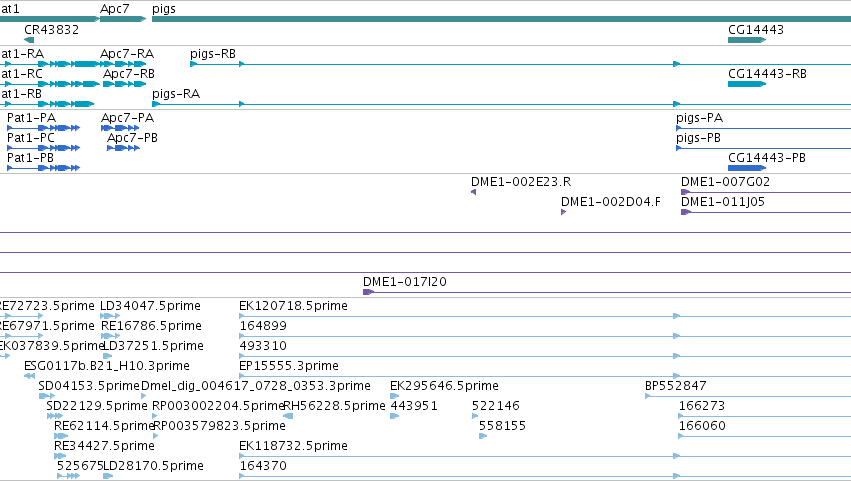Screen dimensions: 851x481
Task: Select the CG14443 gene bar glyph
Action: [747, 40]
